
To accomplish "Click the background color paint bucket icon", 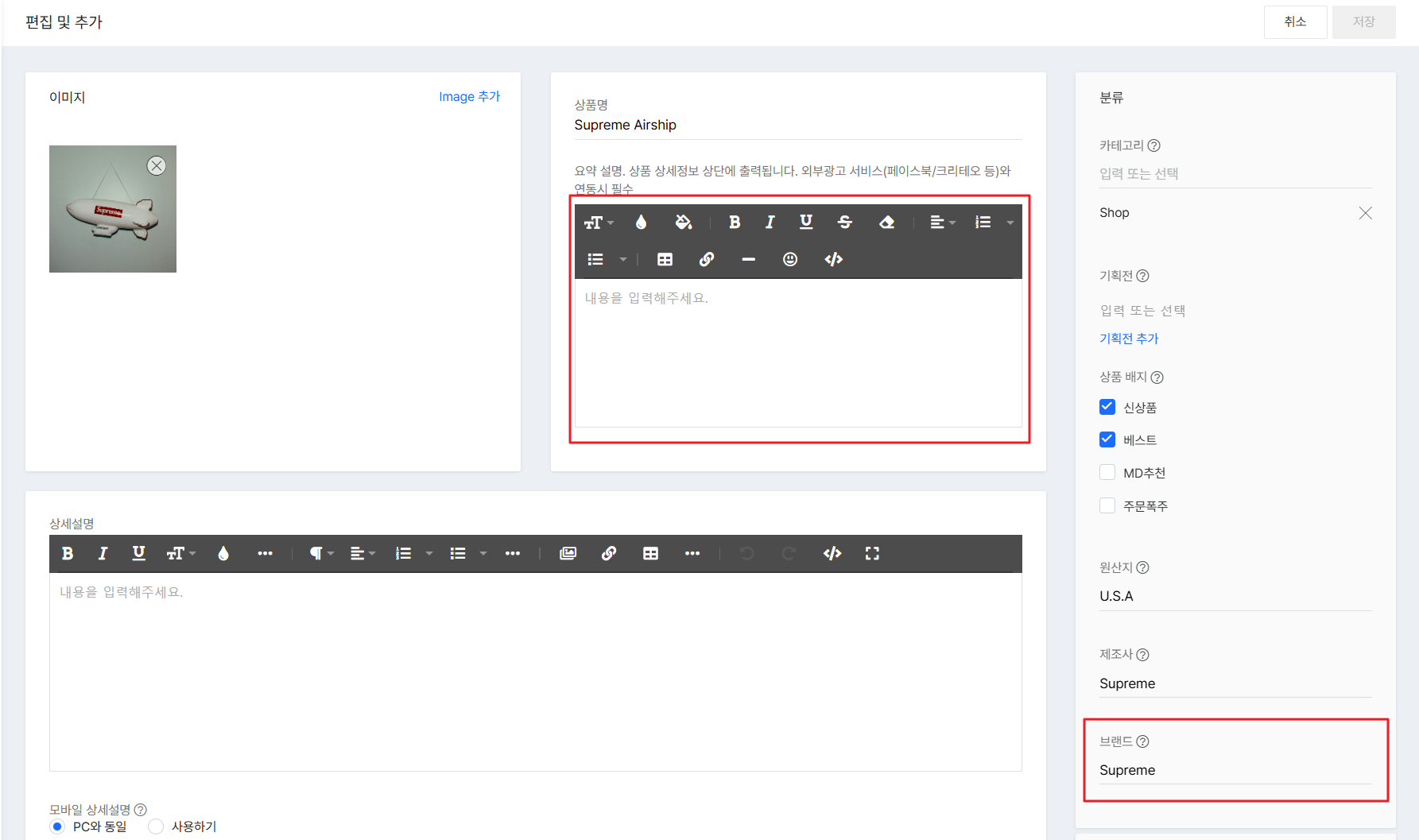I will tap(684, 223).
